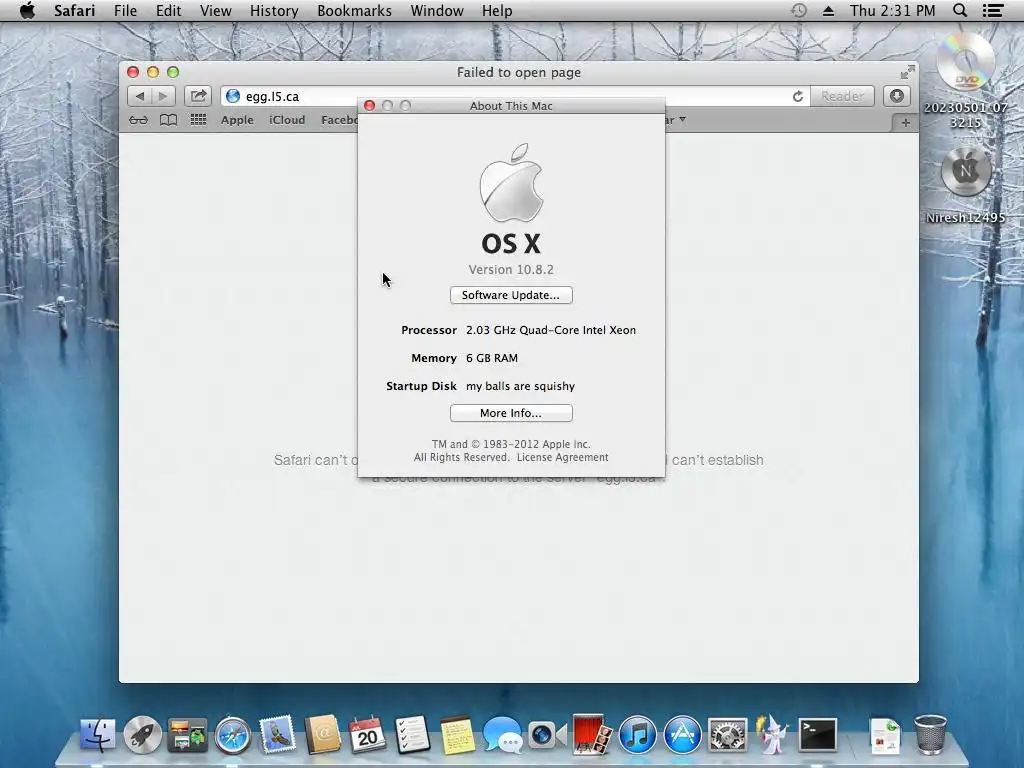Open Safari's Downloads button
Image resolution: width=1024 pixels, height=768 pixels.
(897, 96)
